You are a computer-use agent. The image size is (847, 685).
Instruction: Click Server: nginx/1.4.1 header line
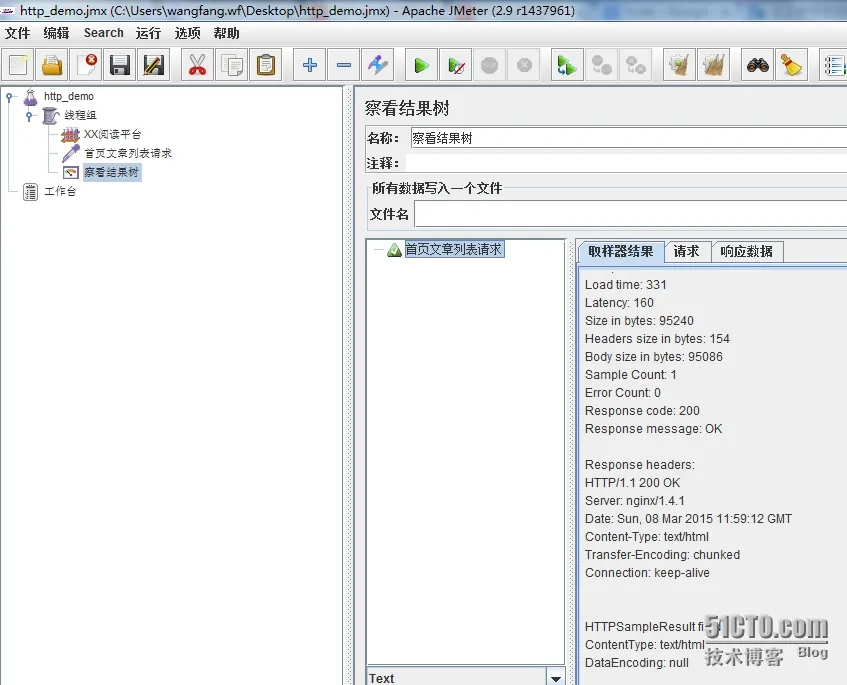click(x=634, y=501)
